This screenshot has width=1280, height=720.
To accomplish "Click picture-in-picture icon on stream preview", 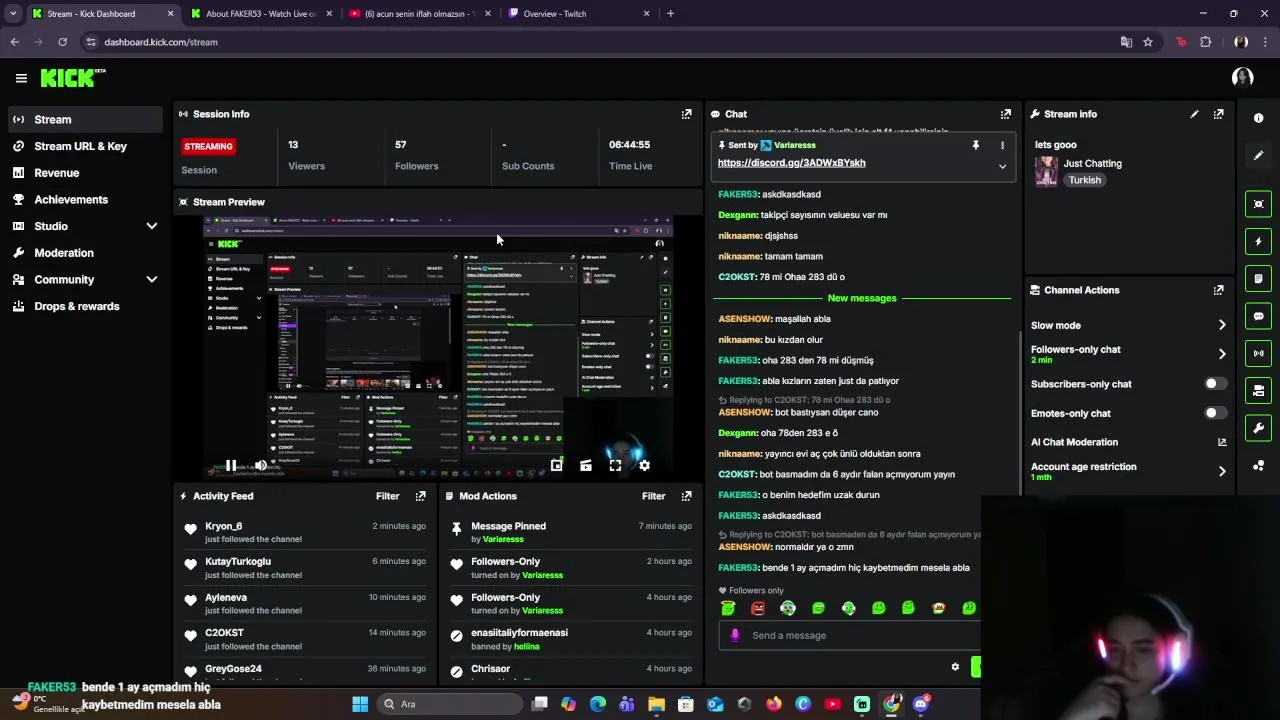I will pyautogui.click(x=557, y=465).
